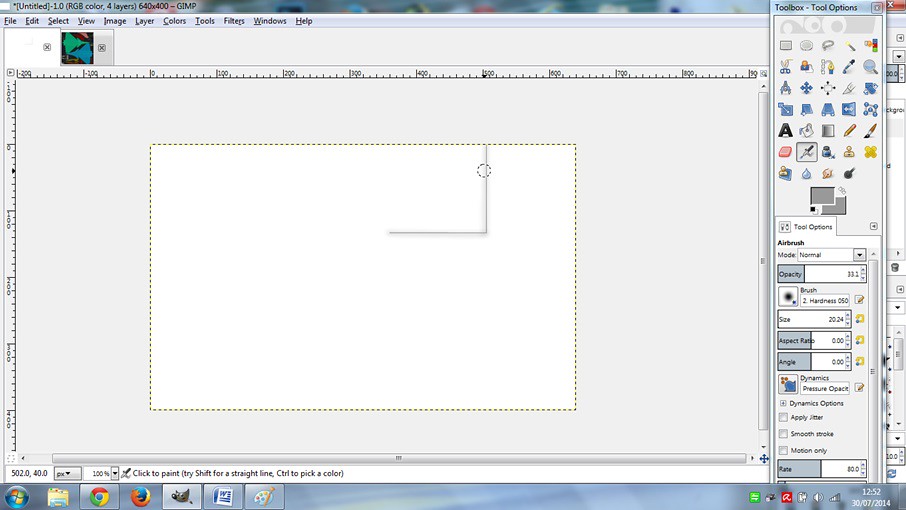Select the Free Select lasso tool
This screenshot has width=906, height=510.
coord(828,46)
